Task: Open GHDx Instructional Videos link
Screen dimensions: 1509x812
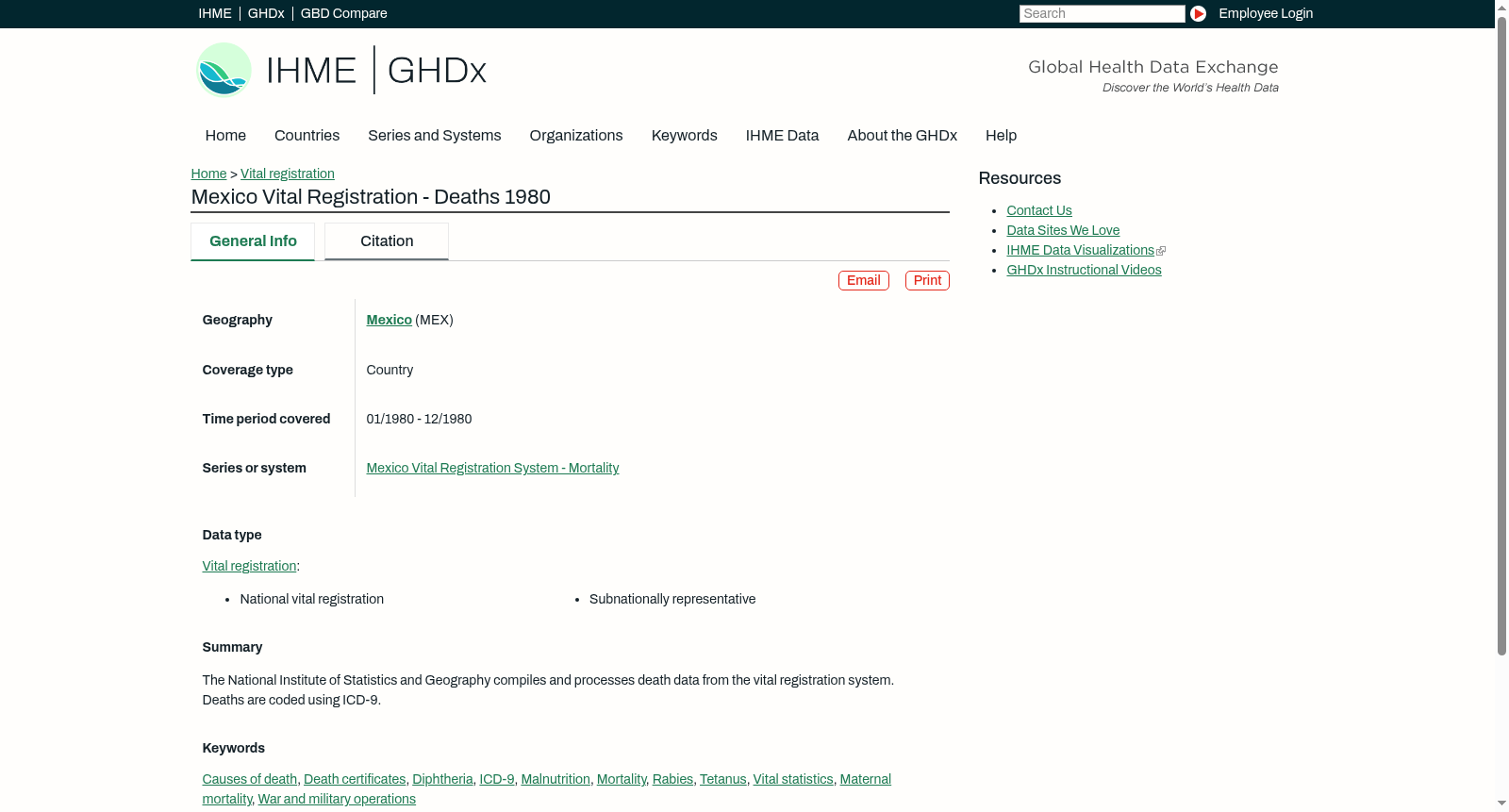Action: [1084, 270]
